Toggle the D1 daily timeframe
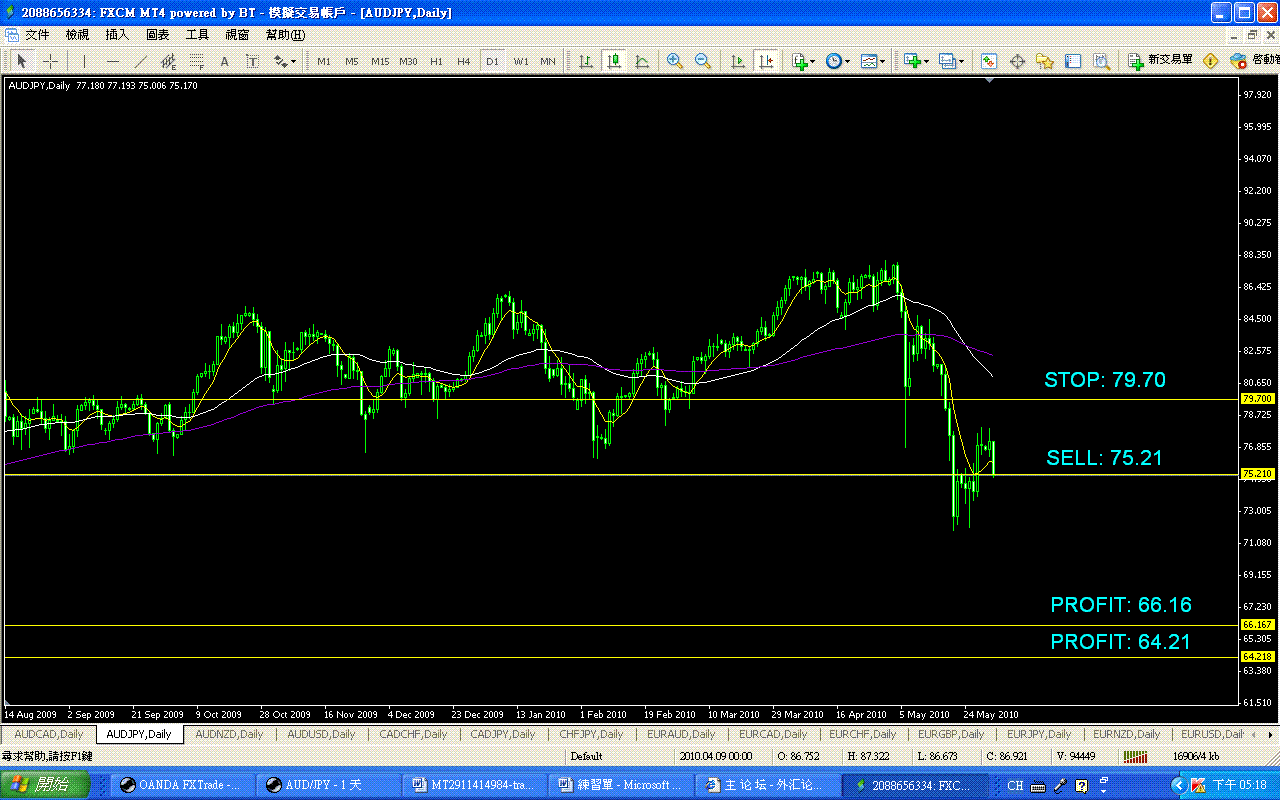Viewport: 1280px width, 800px height. pos(492,61)
